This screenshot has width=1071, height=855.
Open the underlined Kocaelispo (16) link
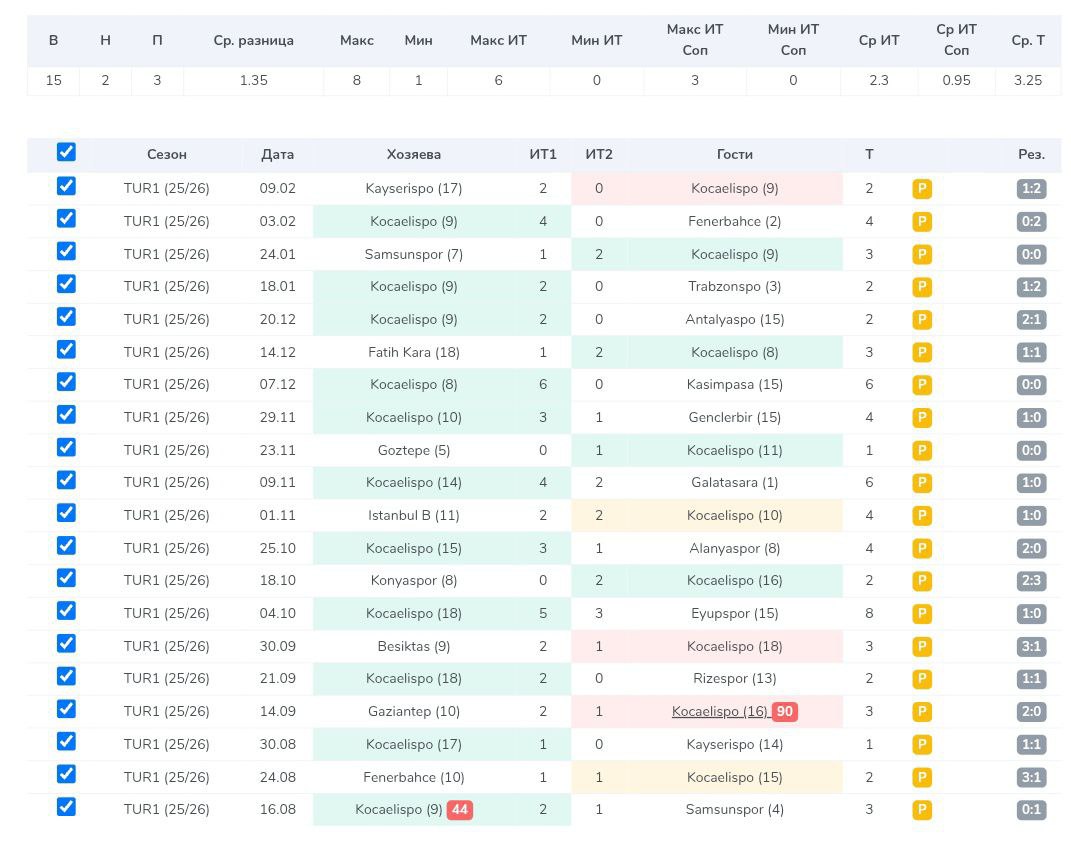719,712
